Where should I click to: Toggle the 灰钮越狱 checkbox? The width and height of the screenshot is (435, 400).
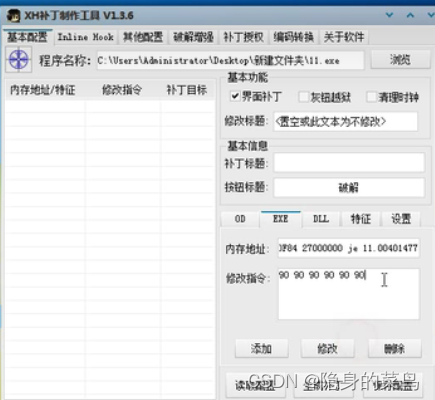click(x=304, y=97)
